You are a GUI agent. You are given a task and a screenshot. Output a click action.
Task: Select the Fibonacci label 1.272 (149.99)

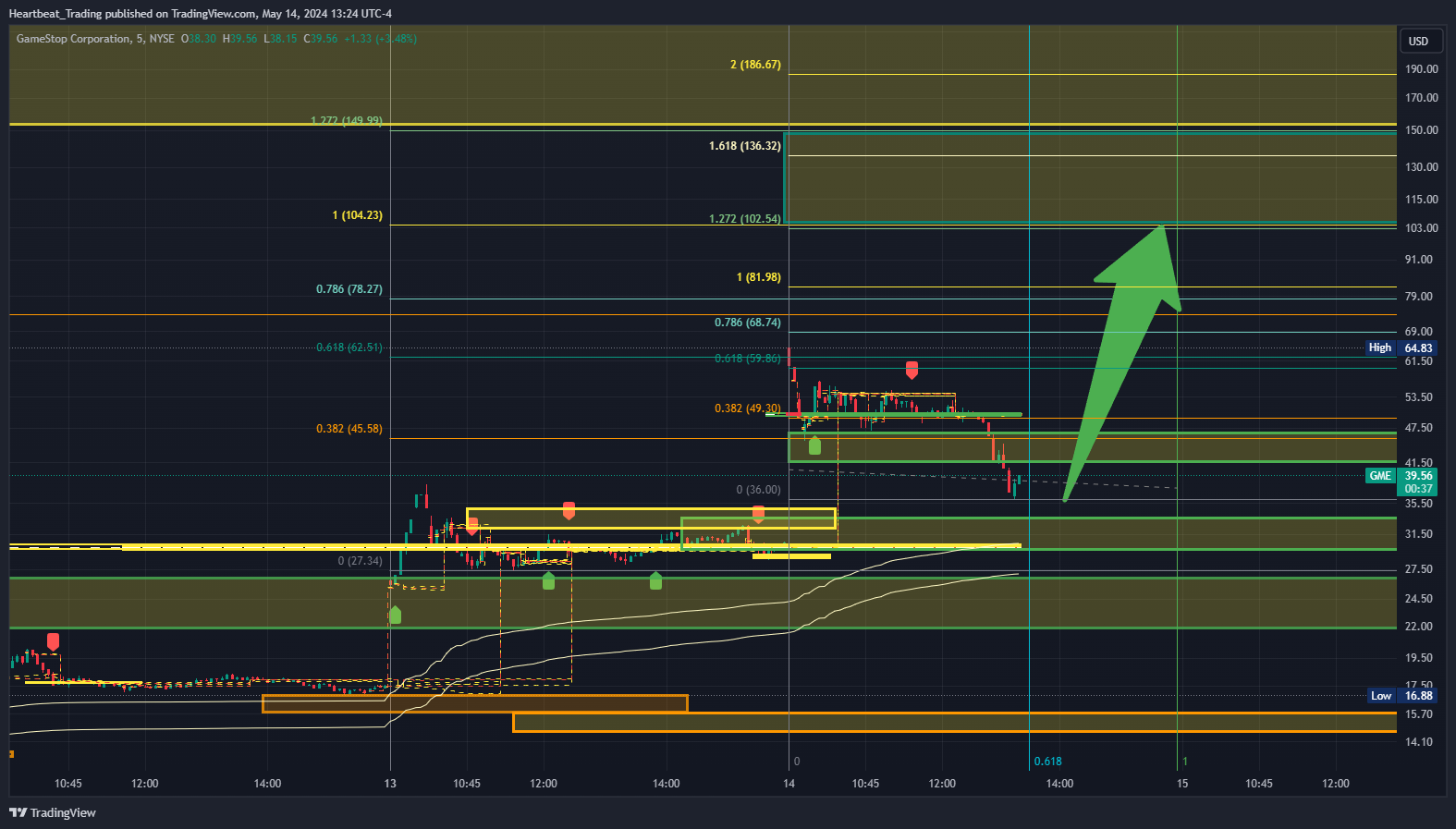coord(347,121)
